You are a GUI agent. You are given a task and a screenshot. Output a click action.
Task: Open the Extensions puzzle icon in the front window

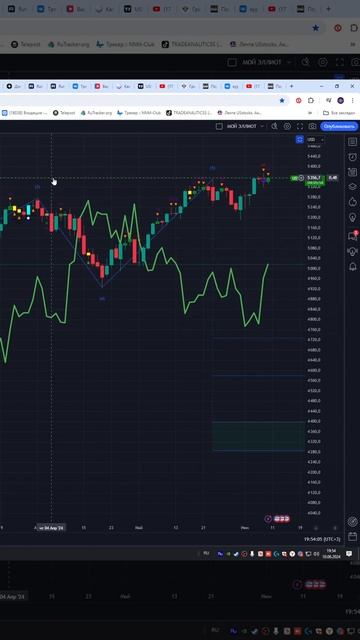click(311, 100)
